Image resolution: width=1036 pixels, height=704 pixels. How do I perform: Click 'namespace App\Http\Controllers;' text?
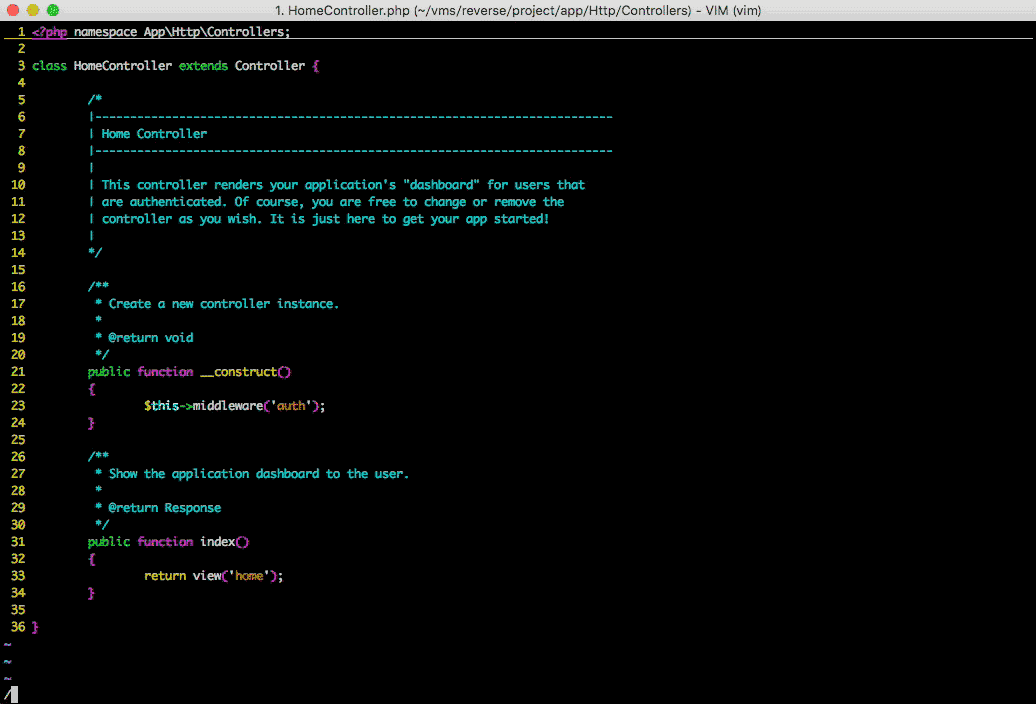pyautogui.click(x=182, y=32)
